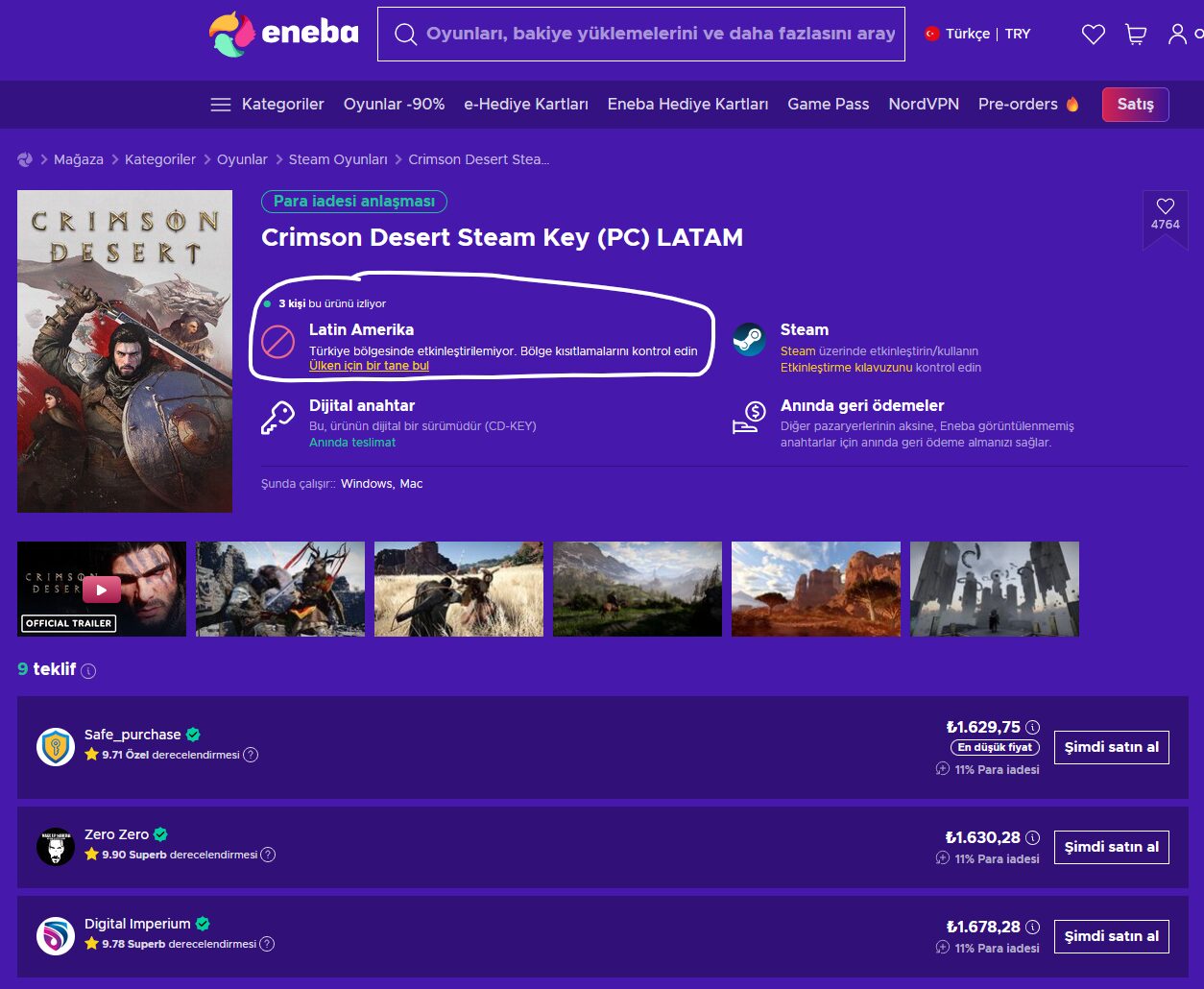Click the Digital Imperium seller avatar
Viewport: 1204px width, 989px height.
(x=56, y=935)
